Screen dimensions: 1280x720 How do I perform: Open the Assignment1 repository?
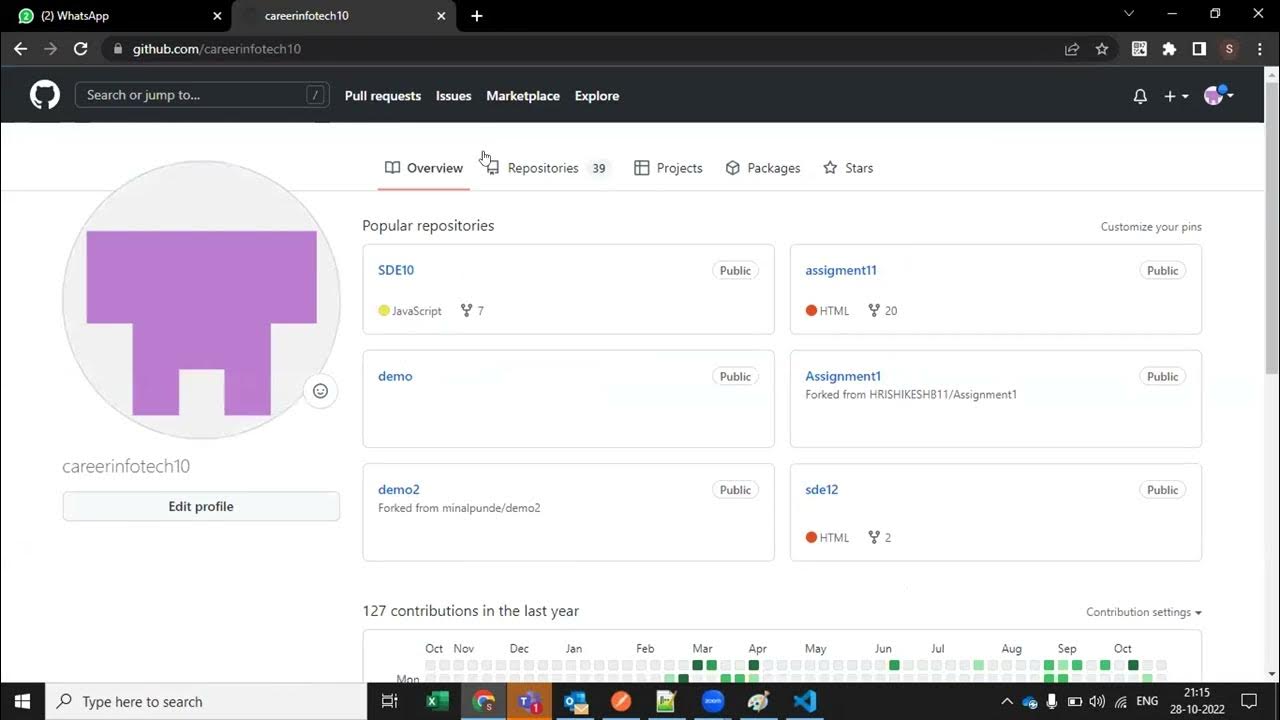[x=843, y=376]
